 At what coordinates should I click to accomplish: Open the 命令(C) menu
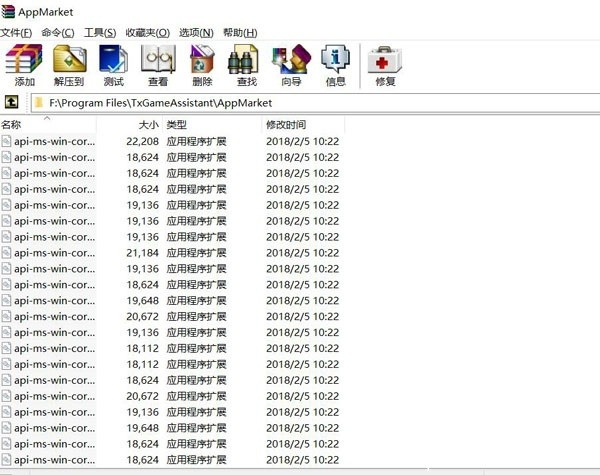58,33
